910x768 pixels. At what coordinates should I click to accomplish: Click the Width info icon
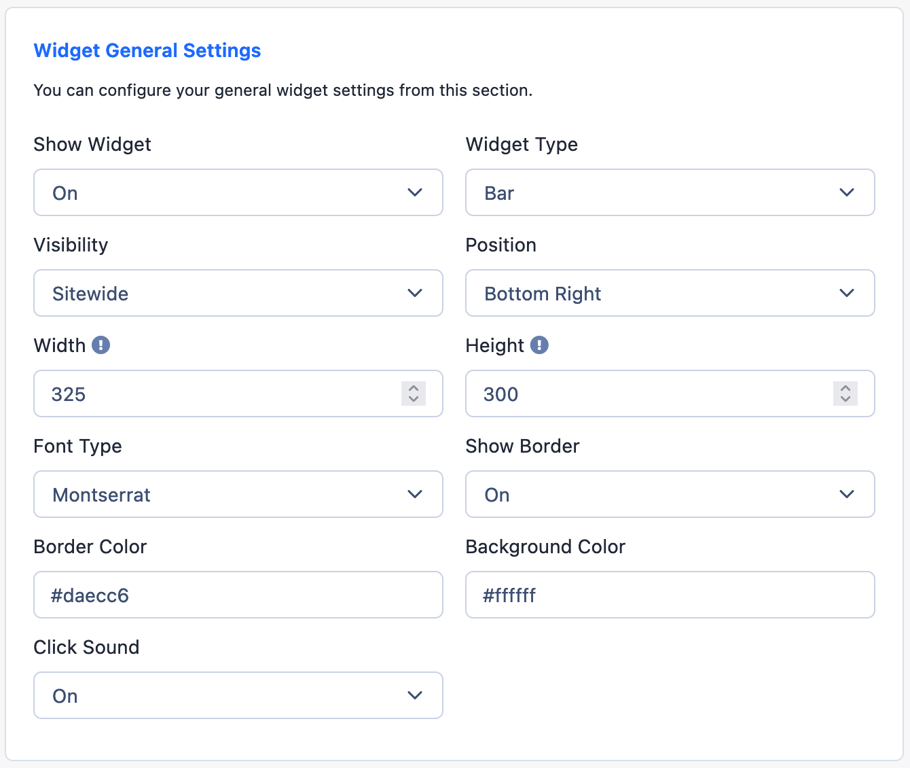click(x=101, y=345)
